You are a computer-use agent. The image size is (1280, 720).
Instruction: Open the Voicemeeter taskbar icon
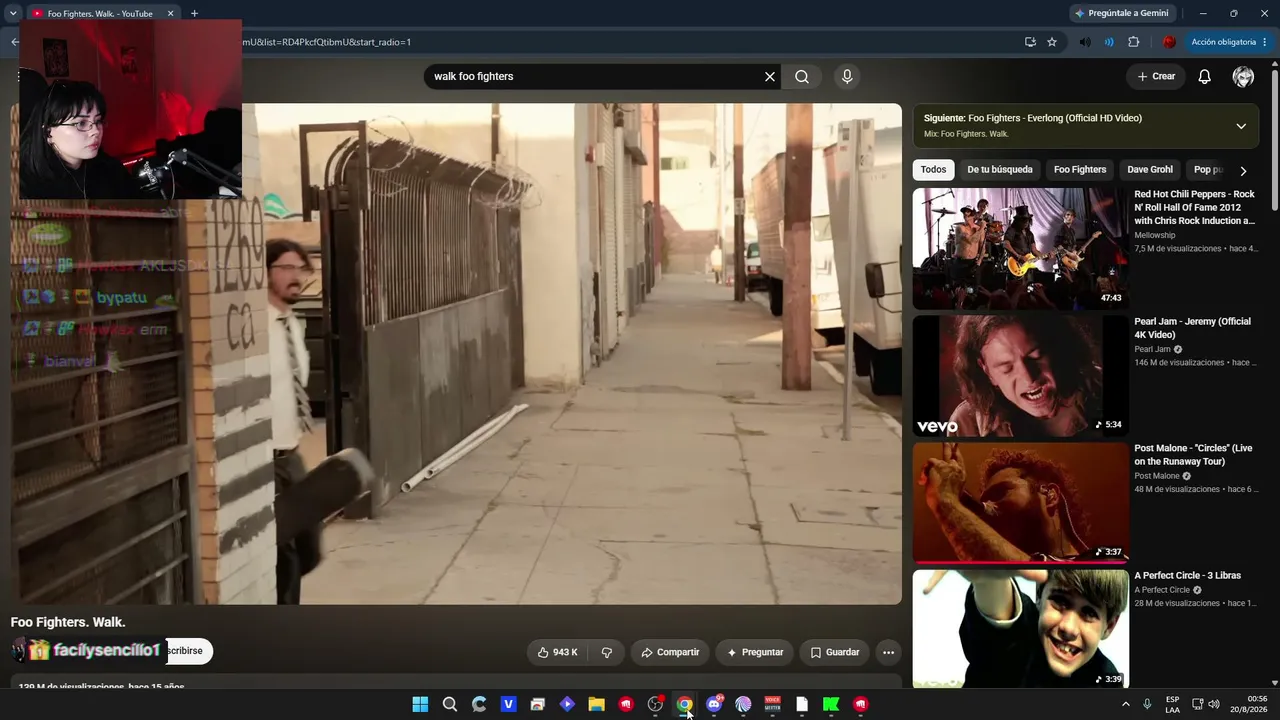[772, 705]
